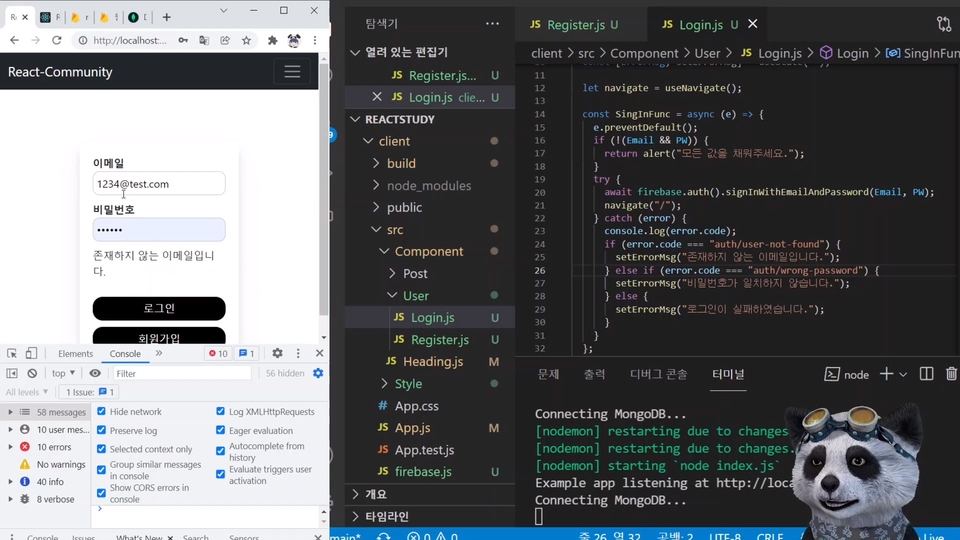Toggle Log XMLHttpRequests checkbox
960x540 pixels.
click(220, 411)
